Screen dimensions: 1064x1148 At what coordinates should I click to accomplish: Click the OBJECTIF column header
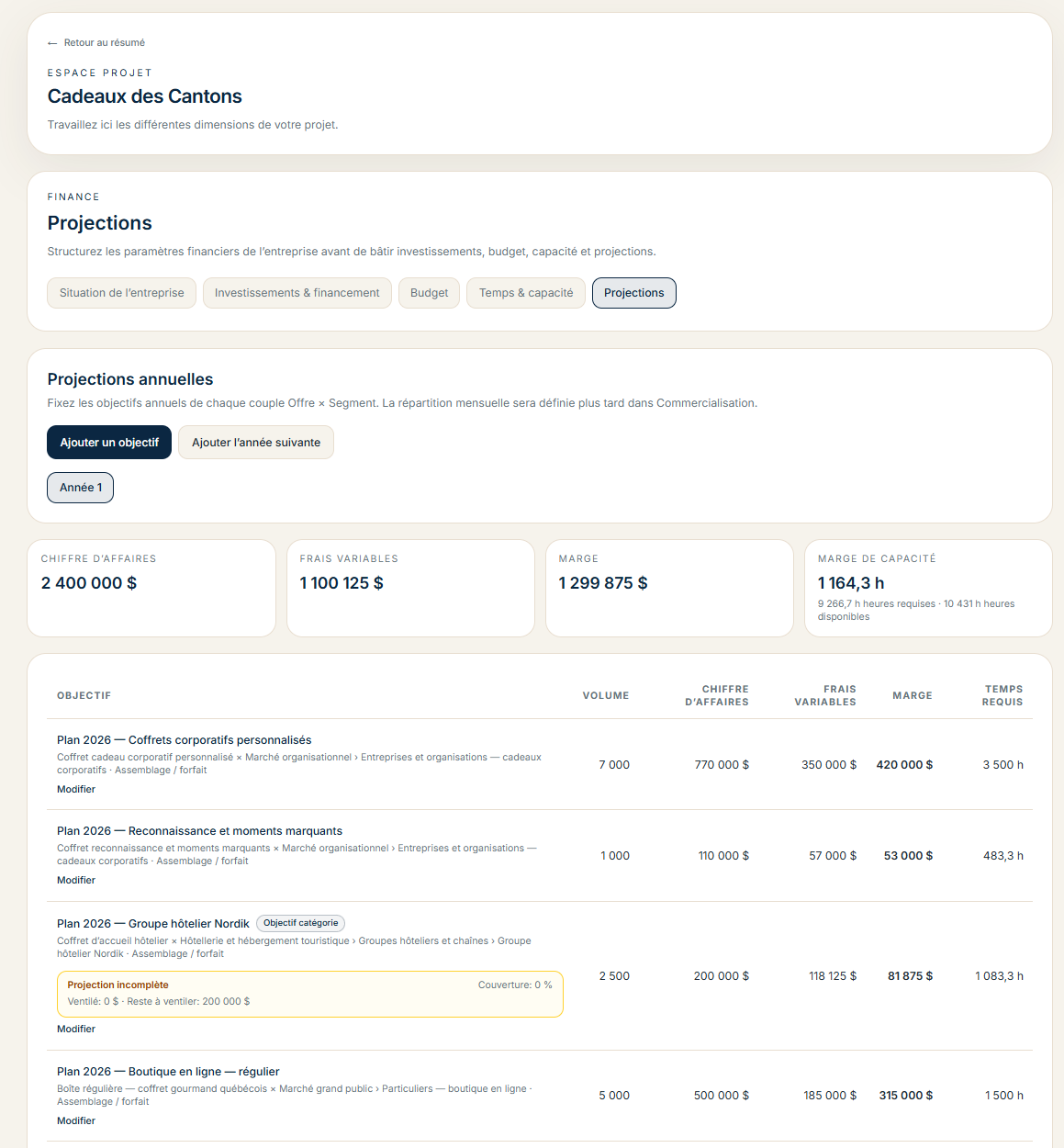[84, 696]
